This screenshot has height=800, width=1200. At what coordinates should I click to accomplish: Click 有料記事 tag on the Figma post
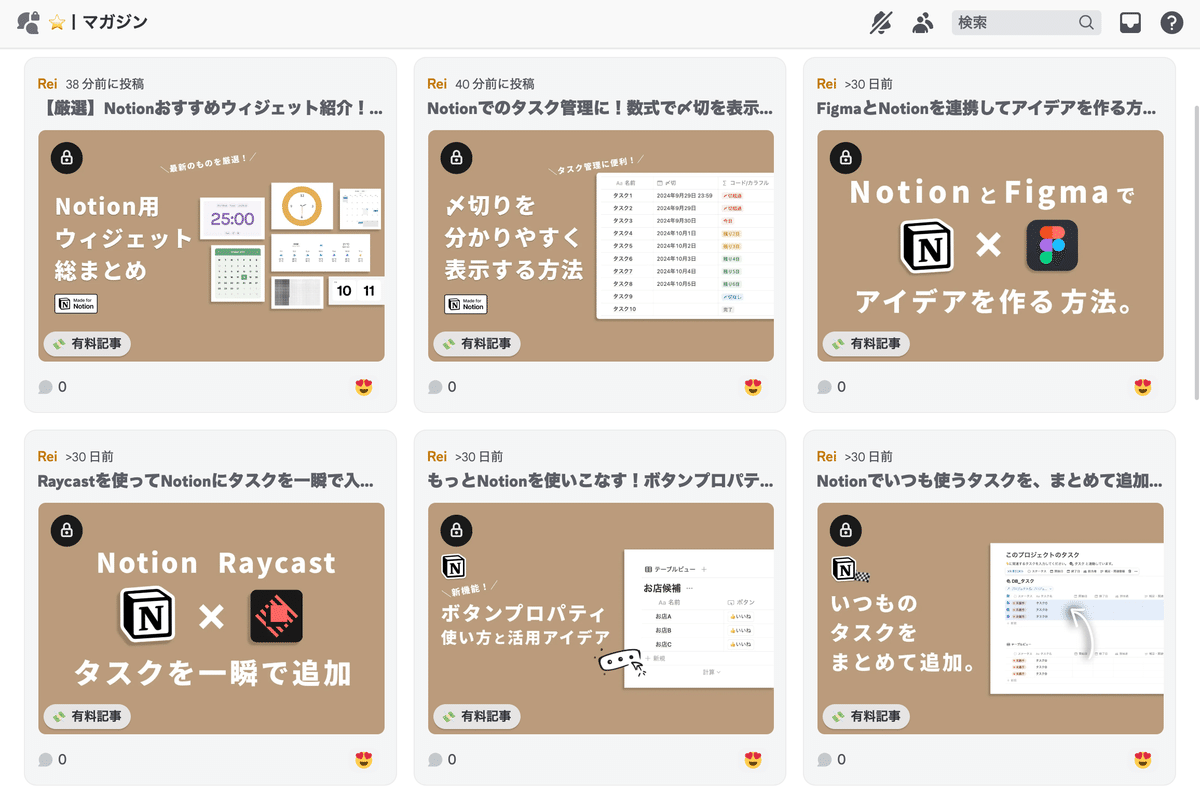[866, 344]
